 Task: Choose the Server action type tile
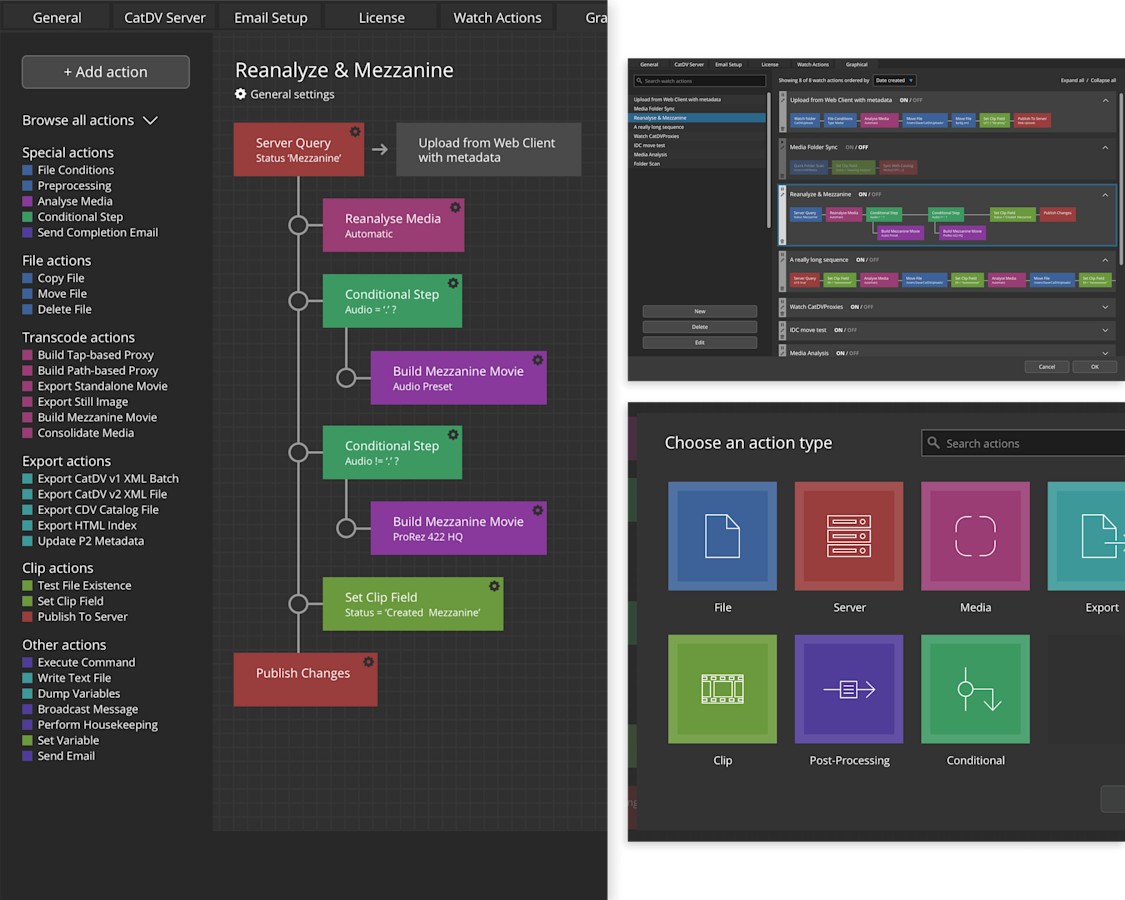pos(849,536)
